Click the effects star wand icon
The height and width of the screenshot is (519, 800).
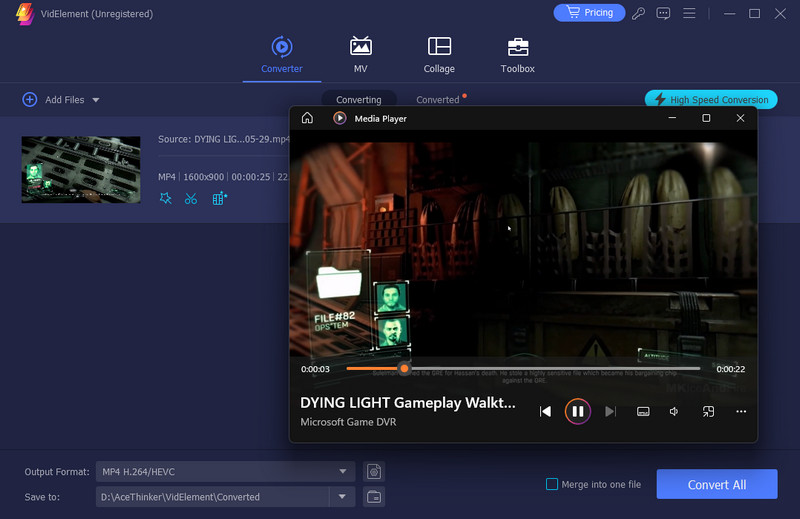coord(165,199)
